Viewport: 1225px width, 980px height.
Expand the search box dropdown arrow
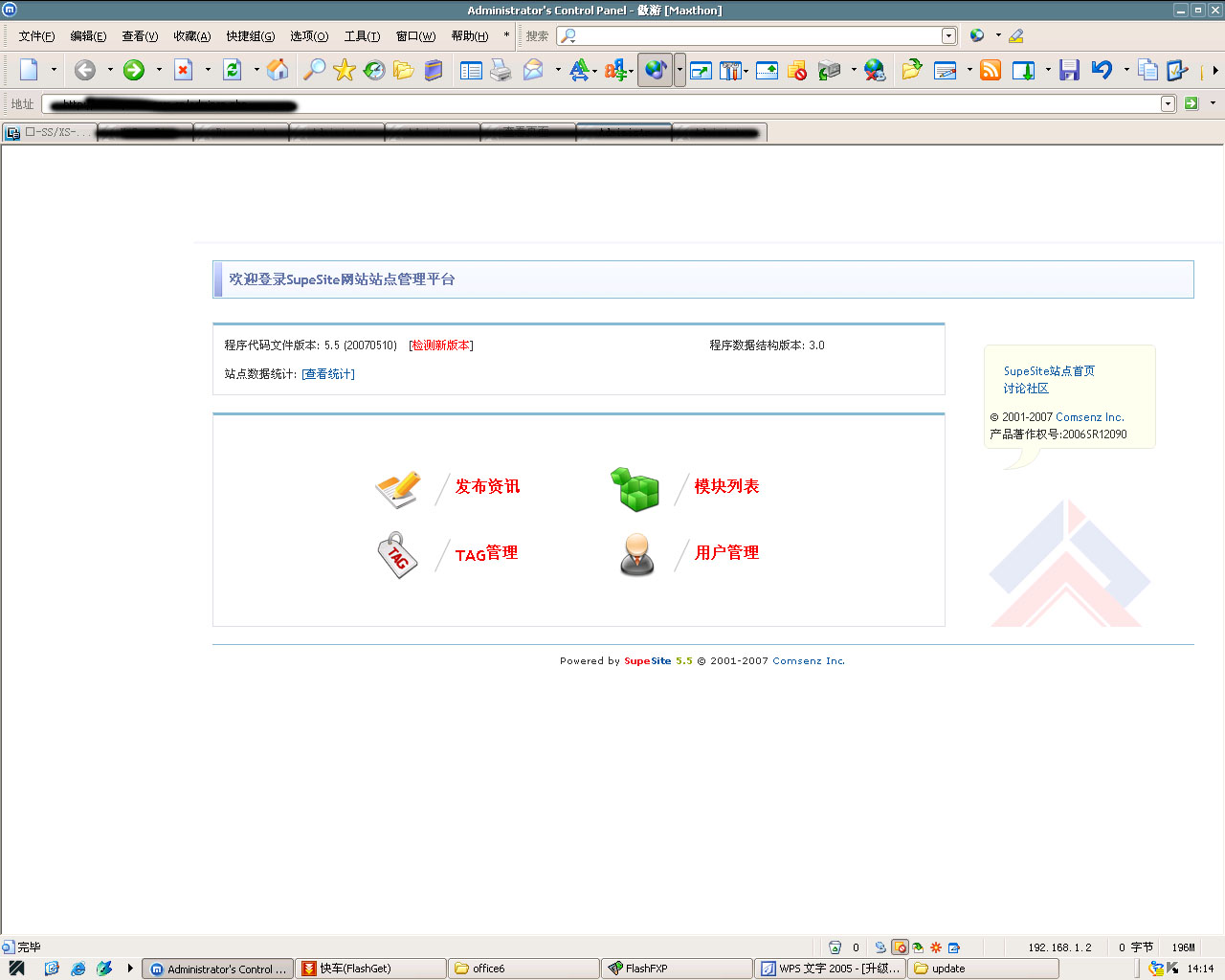point(948,36)
